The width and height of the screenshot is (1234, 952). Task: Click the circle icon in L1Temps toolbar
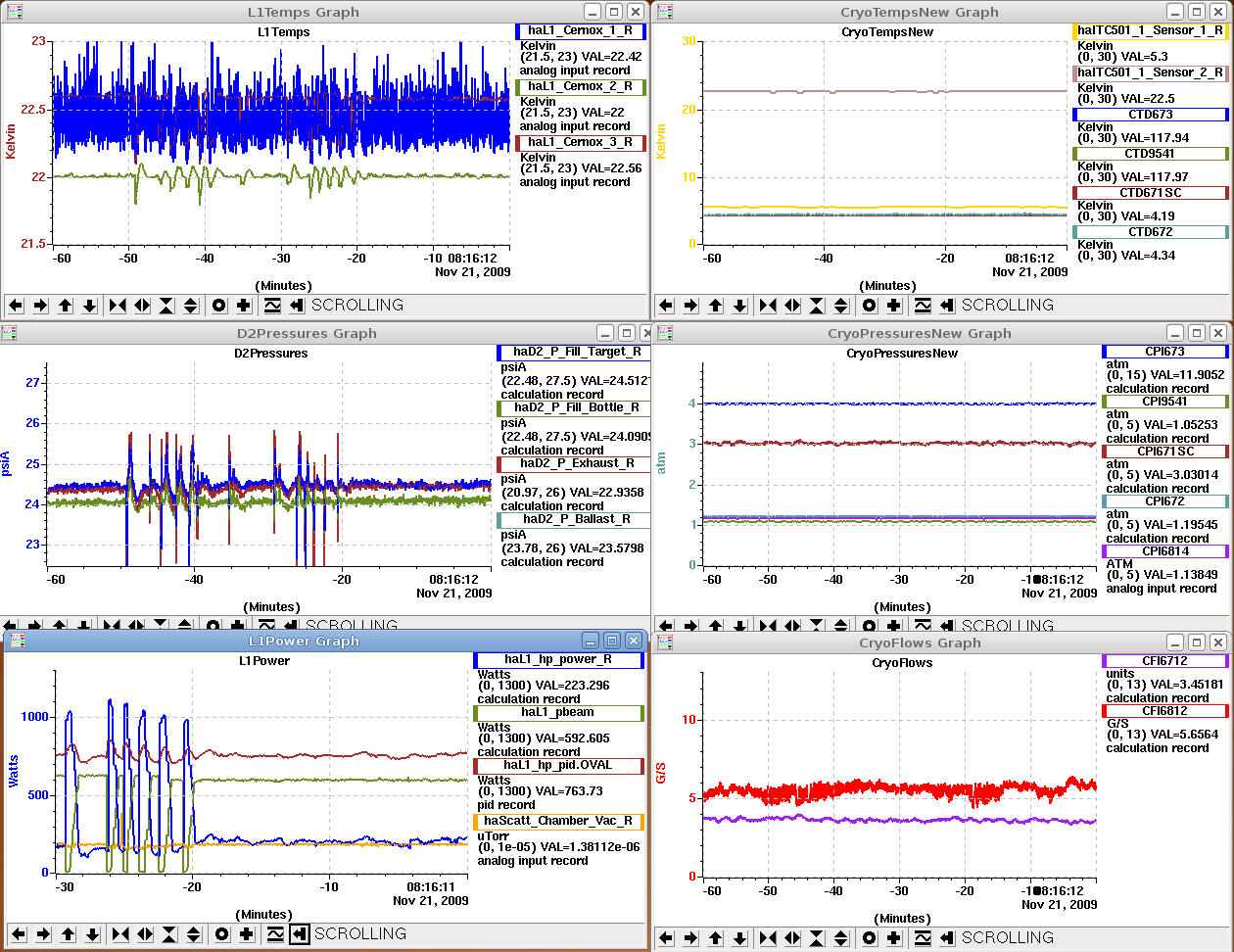(219, 306)
